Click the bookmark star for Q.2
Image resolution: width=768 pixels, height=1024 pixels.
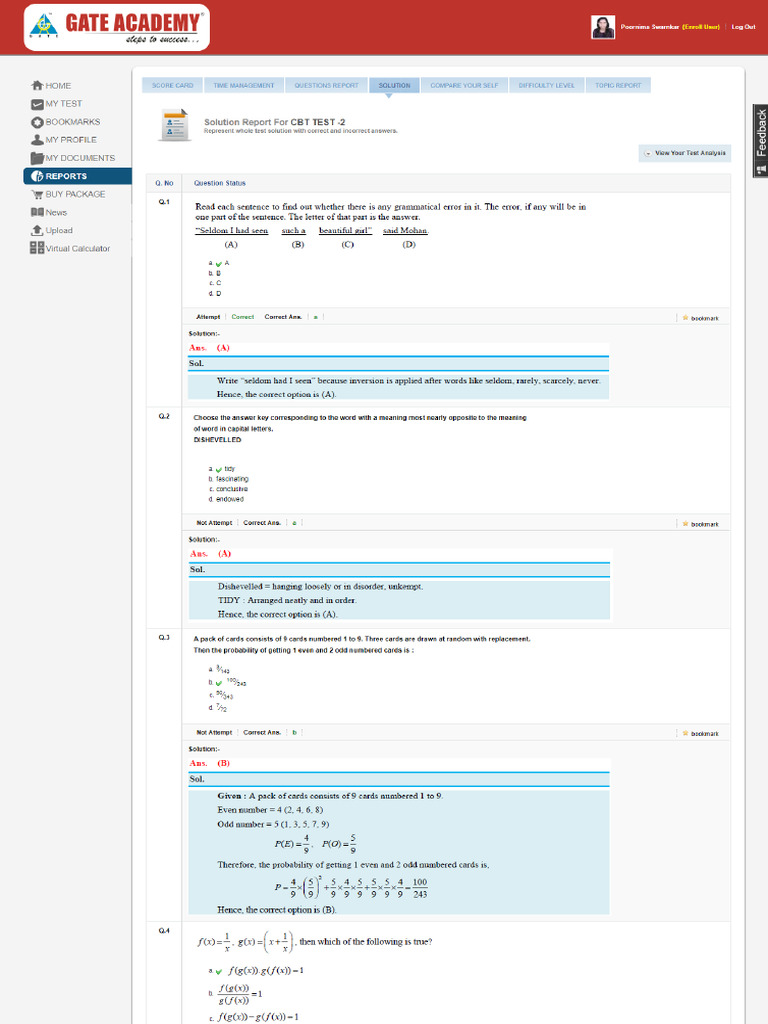[685, 524]
